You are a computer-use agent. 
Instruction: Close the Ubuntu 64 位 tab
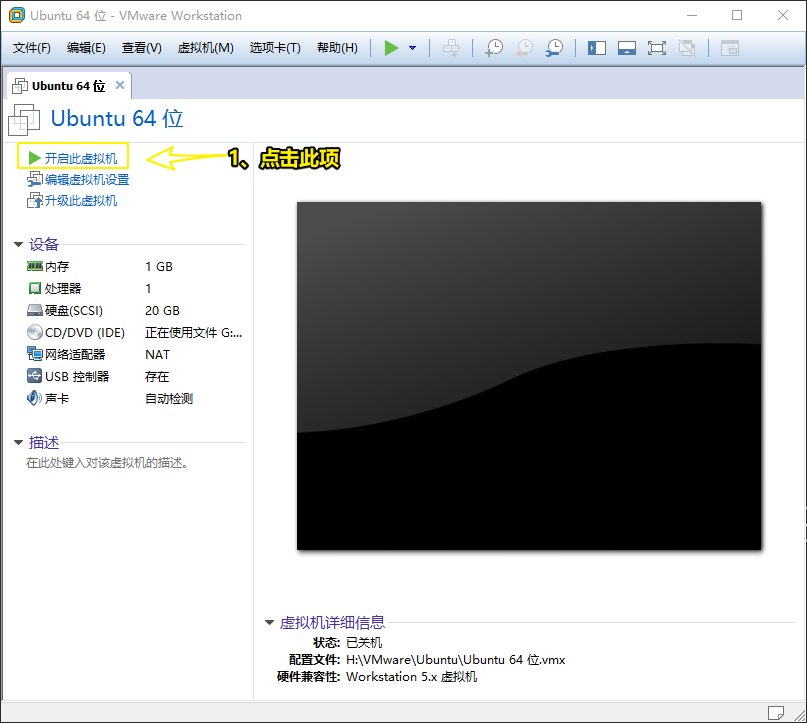(120, 85)
